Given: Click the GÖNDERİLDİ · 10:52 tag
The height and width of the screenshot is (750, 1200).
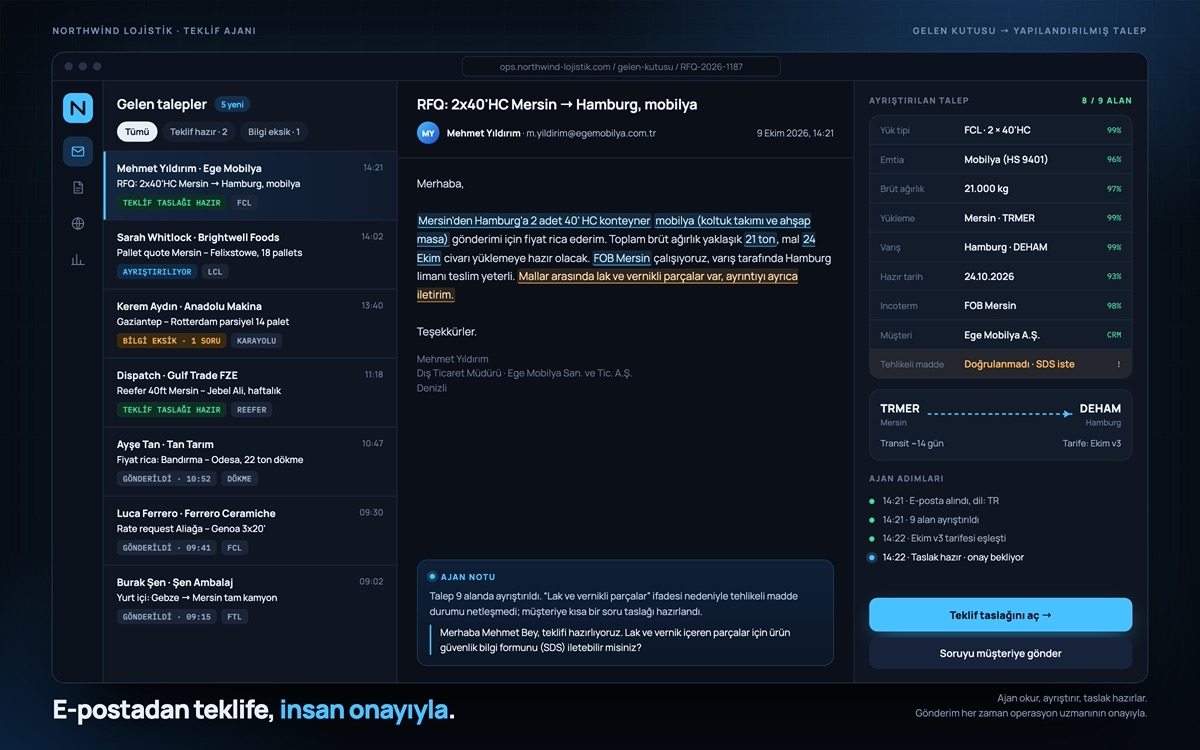Looking at the screenshot, I should (167, 479).
